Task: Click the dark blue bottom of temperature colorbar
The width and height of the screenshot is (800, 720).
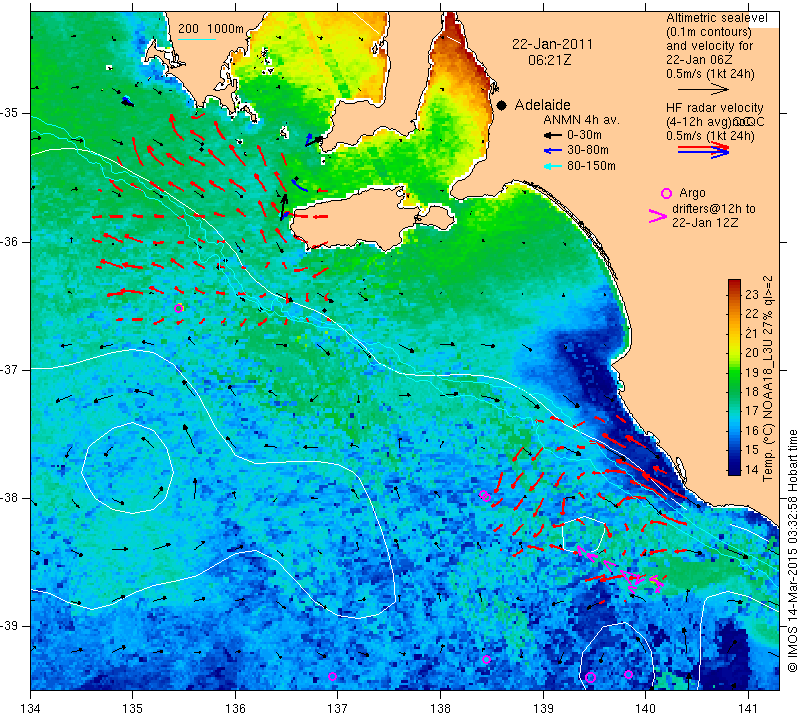Action: coord(734,469)
